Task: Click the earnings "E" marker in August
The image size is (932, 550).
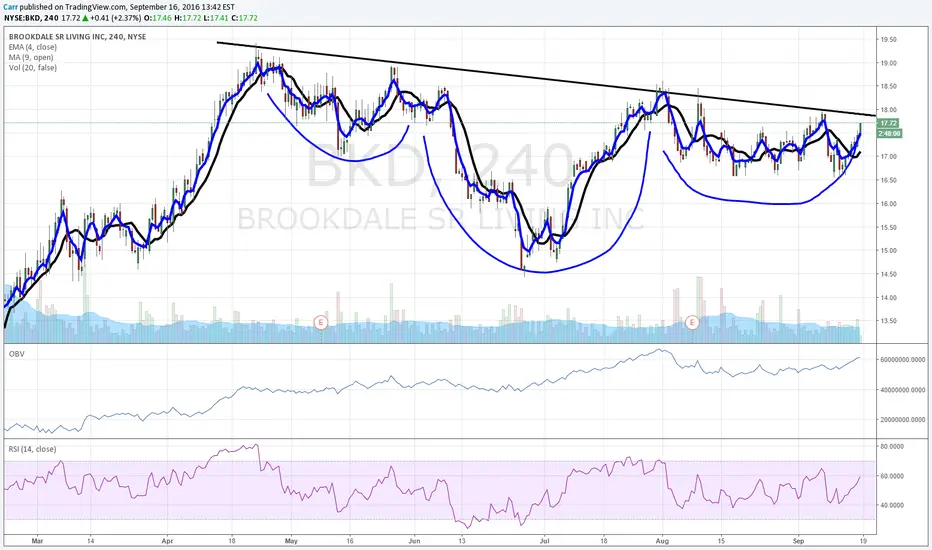Action: coord(692,323)
